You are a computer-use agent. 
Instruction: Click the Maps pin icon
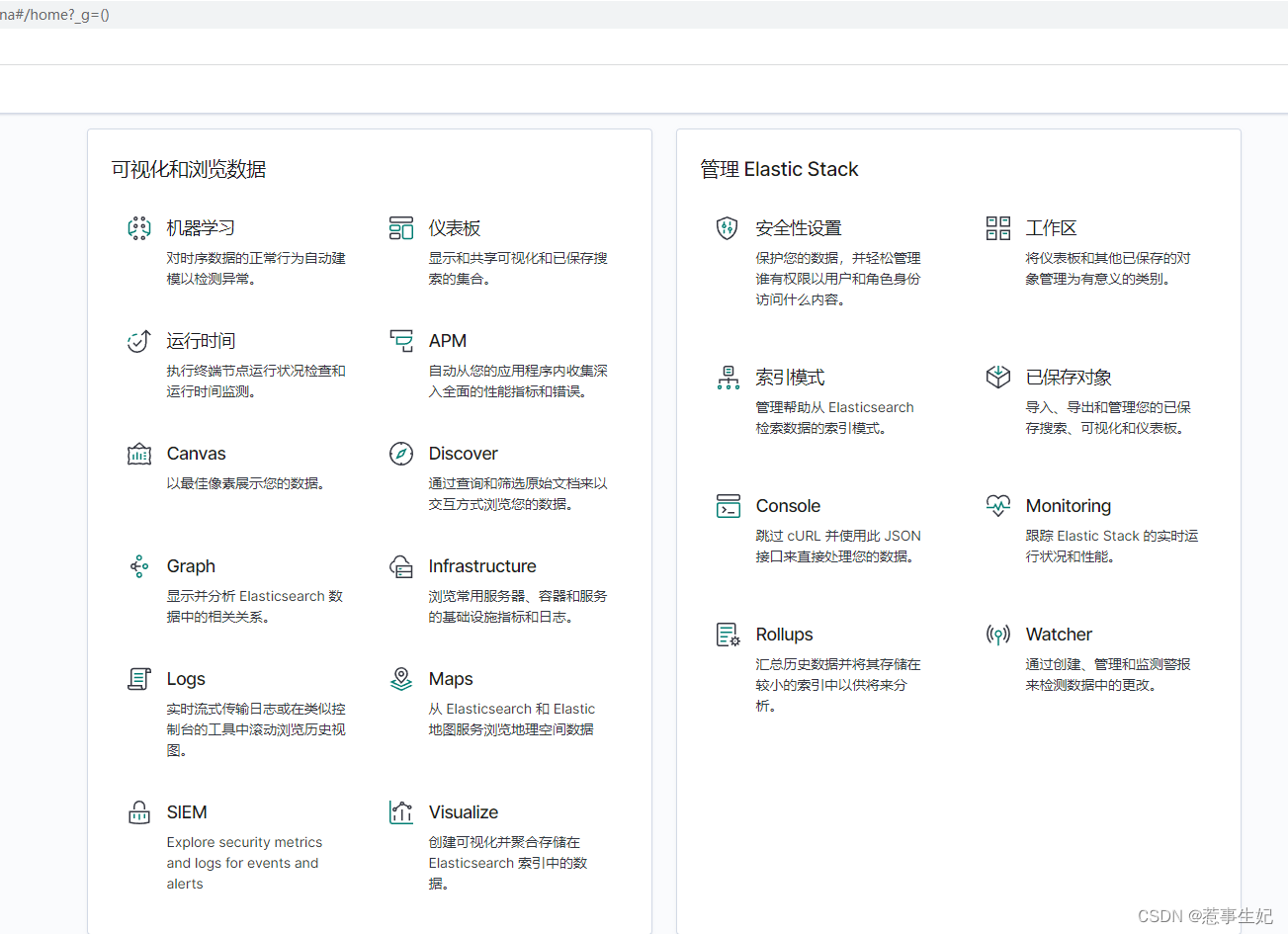tap(401, 679)
